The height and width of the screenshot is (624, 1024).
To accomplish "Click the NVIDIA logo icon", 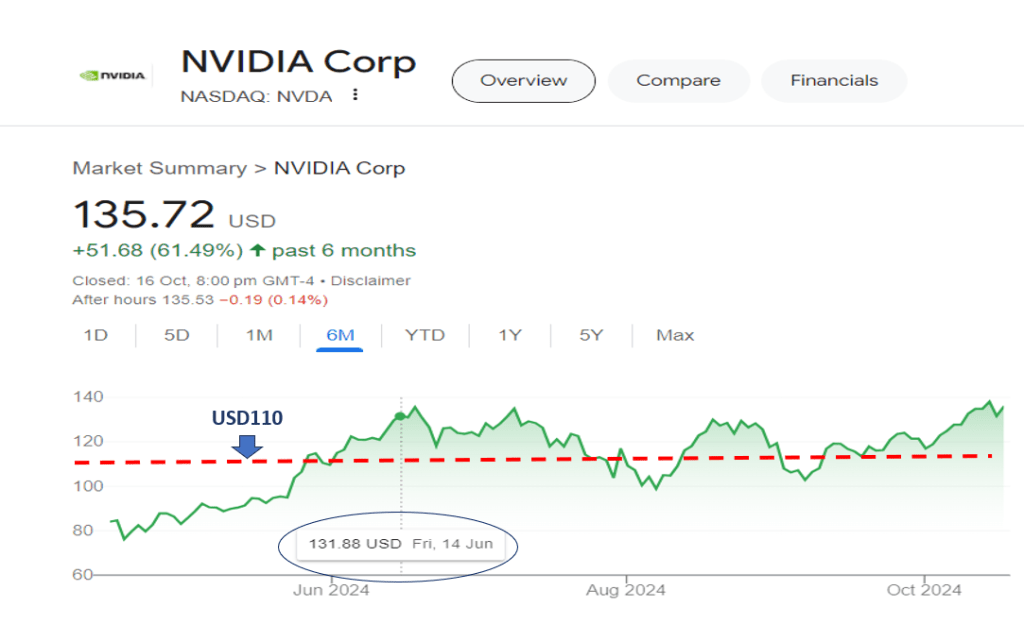I will [113, 75].
